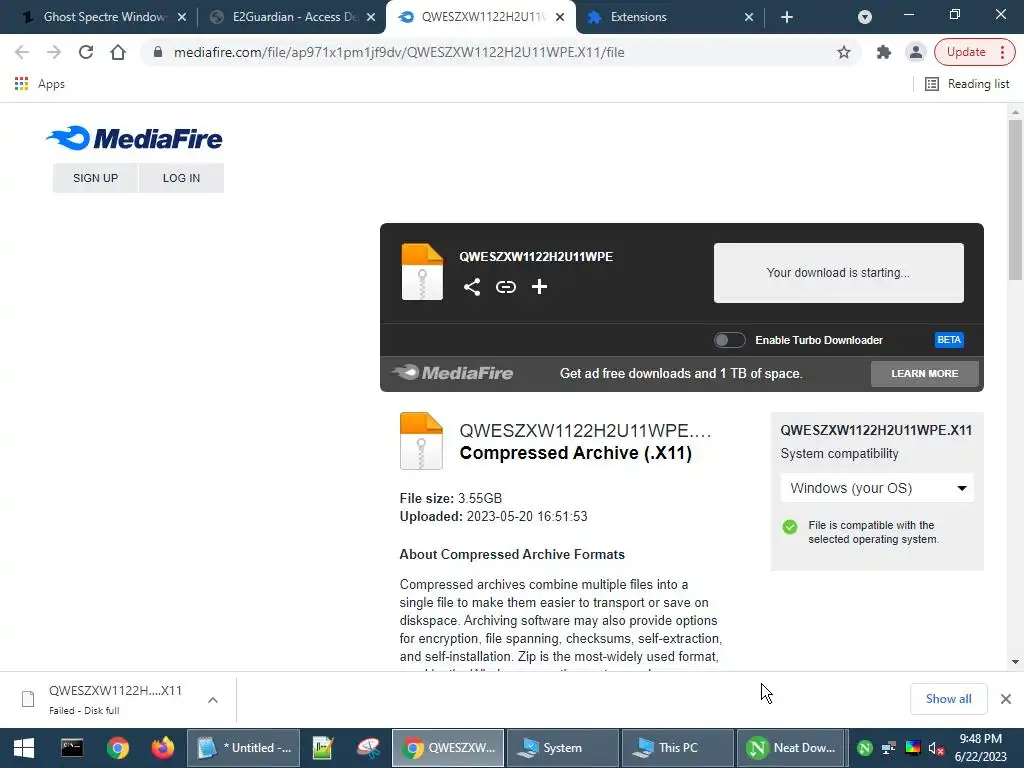Open Reading list panel
This screenshot has width=1024, height=768.
click(967, 84)
